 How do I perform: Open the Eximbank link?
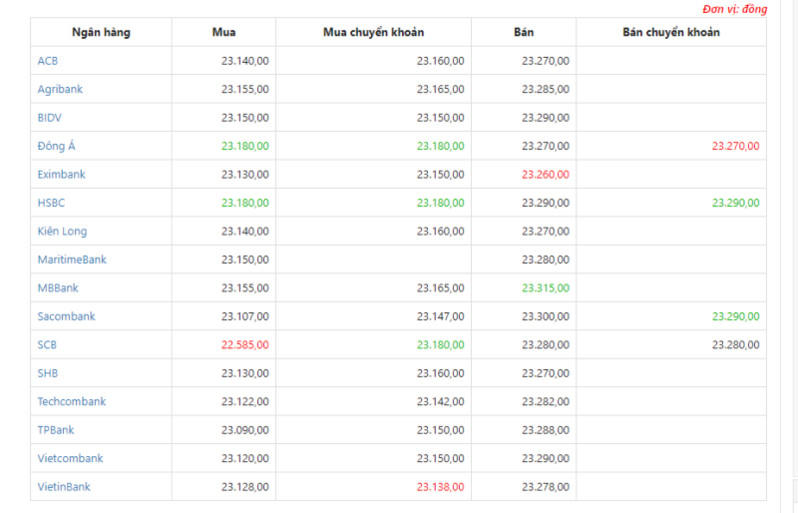[61, 175]
